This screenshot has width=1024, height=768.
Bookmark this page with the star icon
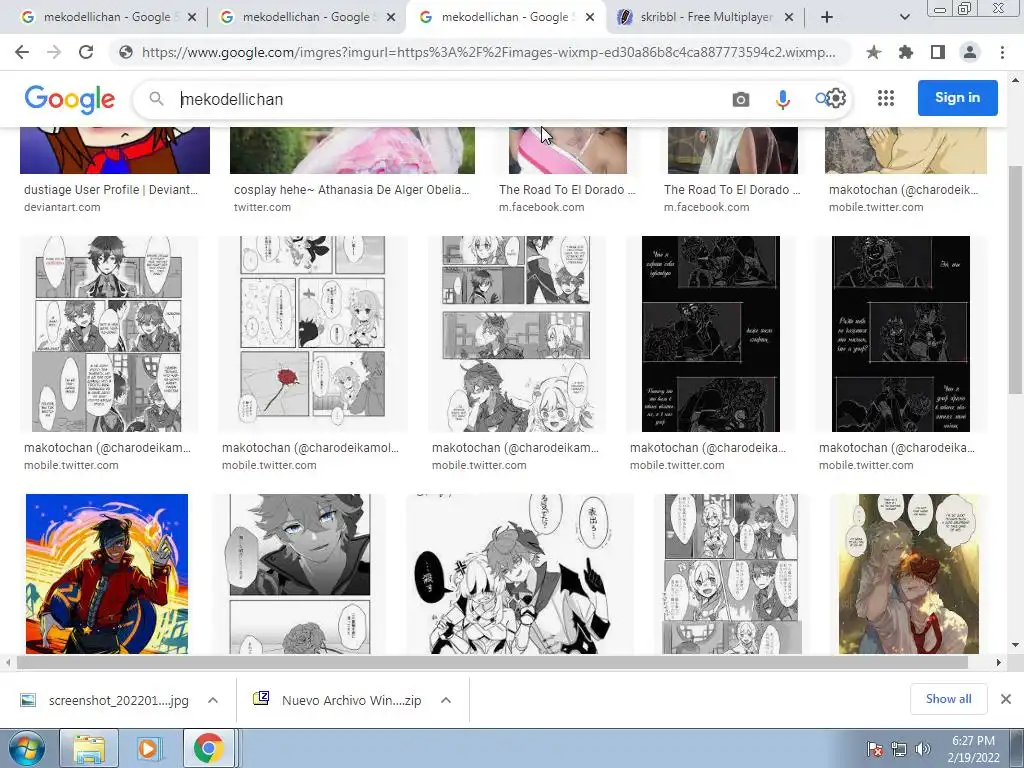873,52
